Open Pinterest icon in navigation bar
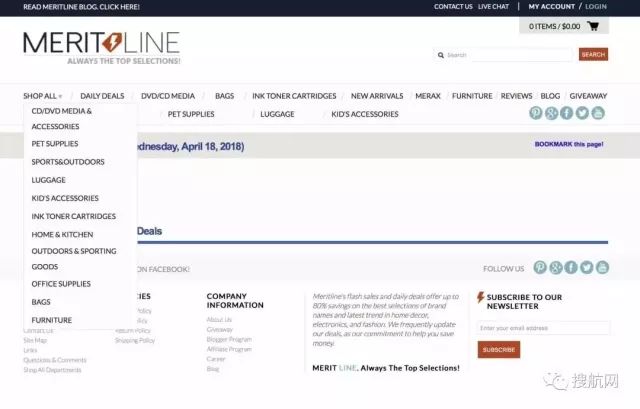The width and height of the screenshot is (640, 409). pyautogui.click(x=536, y=113)
